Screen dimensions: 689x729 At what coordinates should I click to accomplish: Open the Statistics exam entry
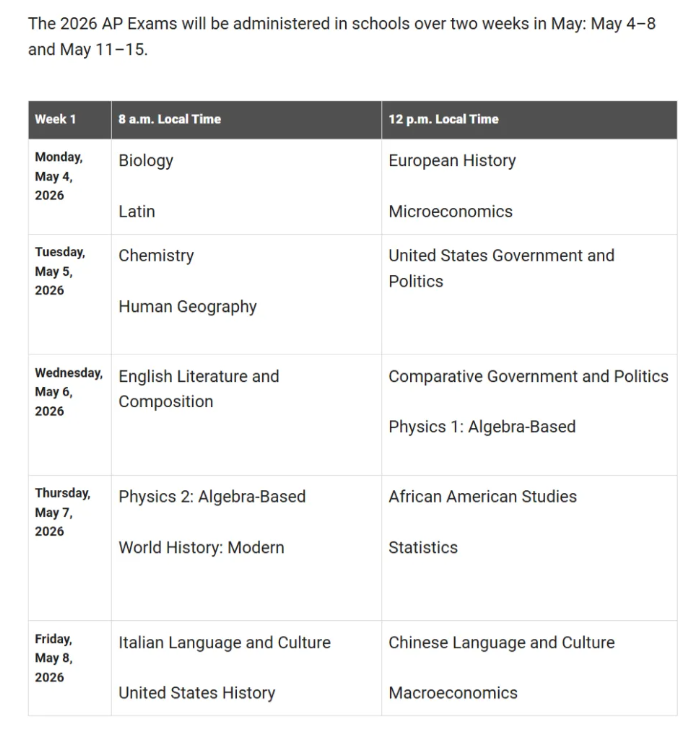(x=423, y=547)
